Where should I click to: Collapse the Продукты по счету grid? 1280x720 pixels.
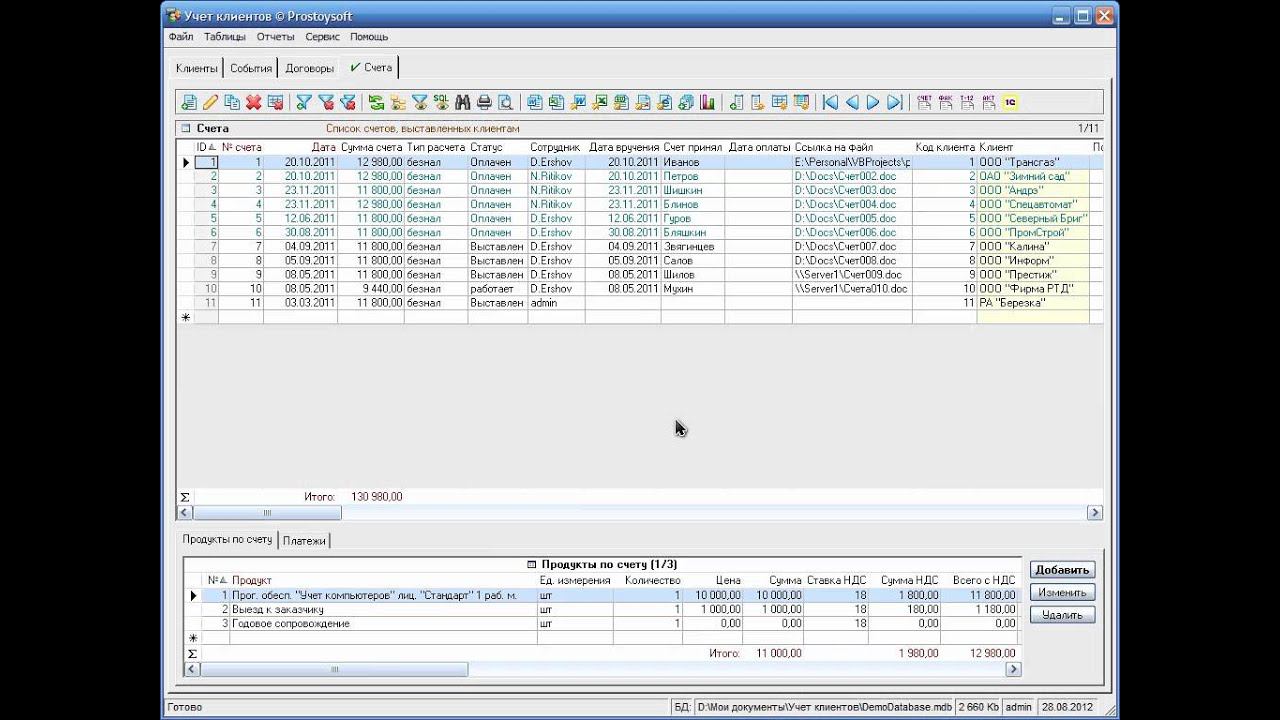point(532,565)
